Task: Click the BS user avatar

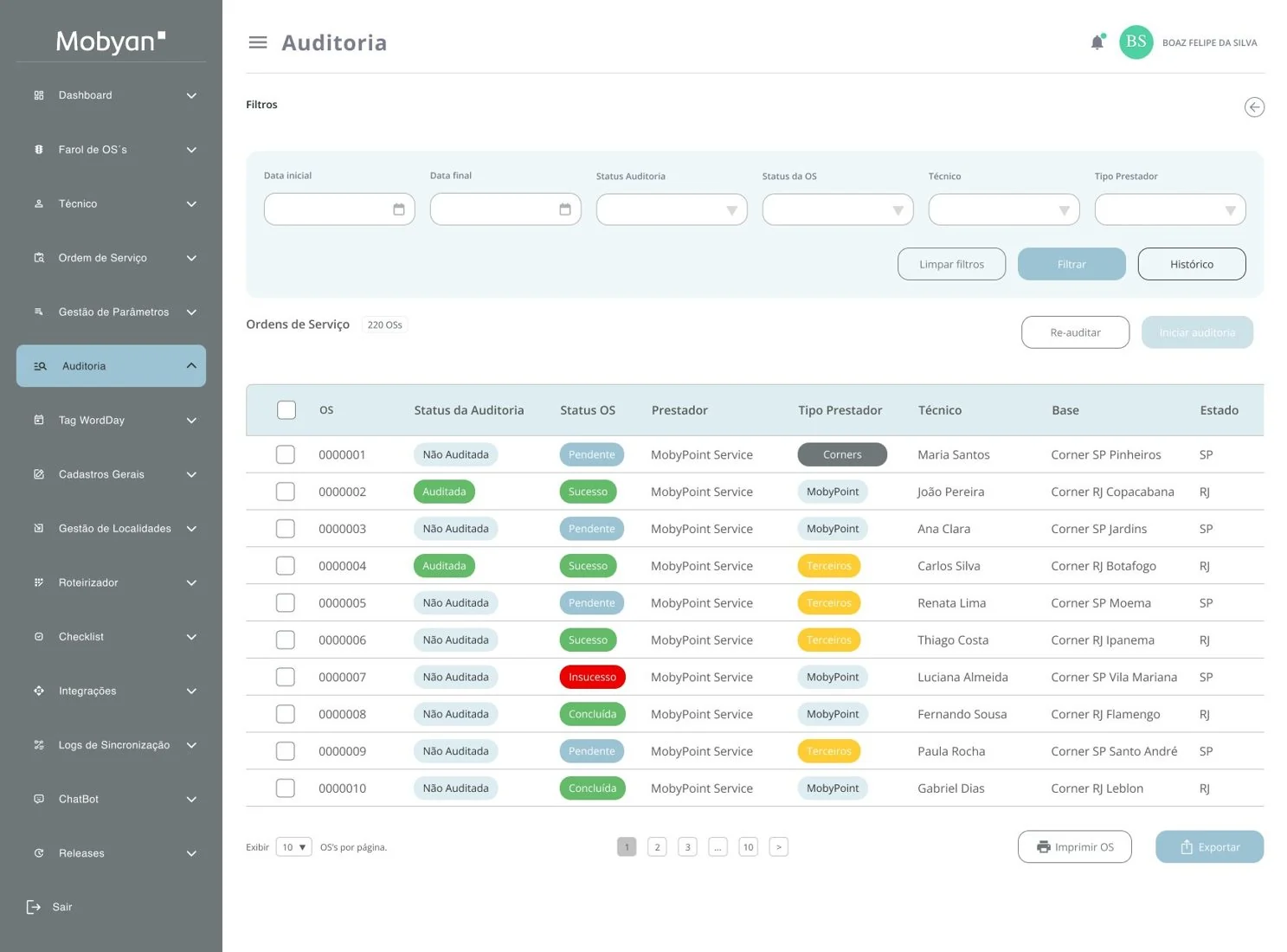Action: tap(1136, 42)
